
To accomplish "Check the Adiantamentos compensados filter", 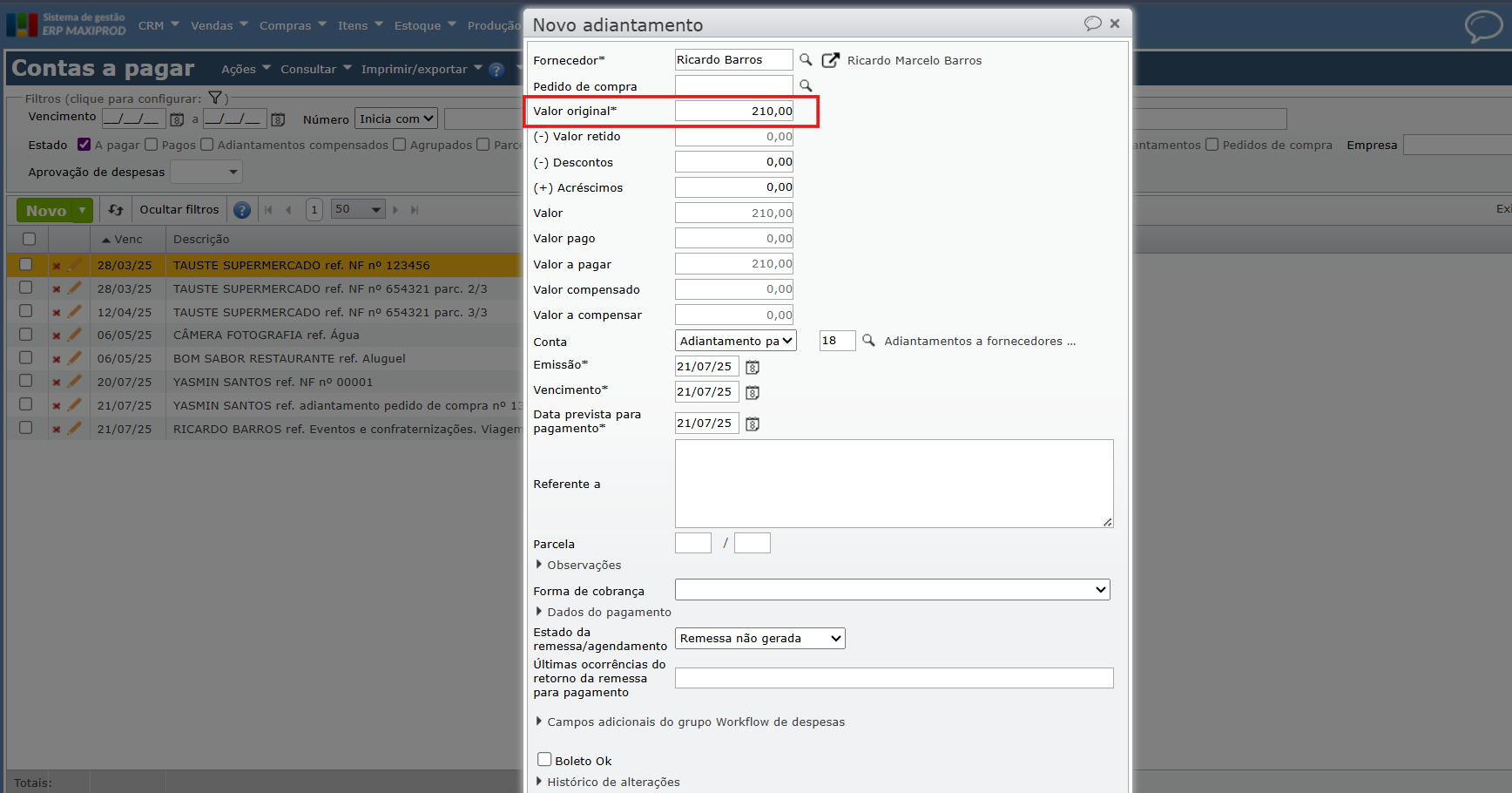I will click(207, 145).
